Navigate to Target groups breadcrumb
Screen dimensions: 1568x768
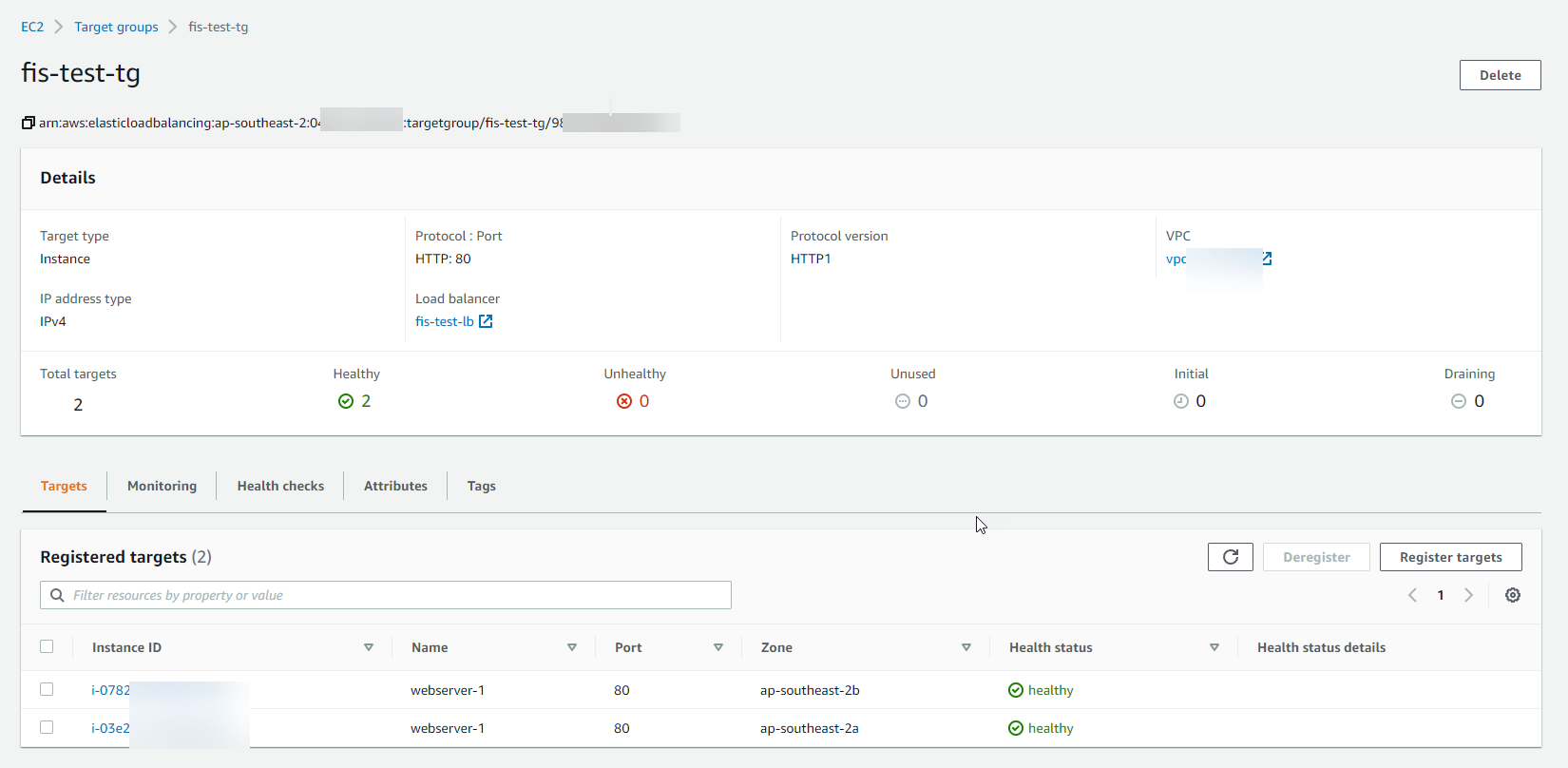116,27
